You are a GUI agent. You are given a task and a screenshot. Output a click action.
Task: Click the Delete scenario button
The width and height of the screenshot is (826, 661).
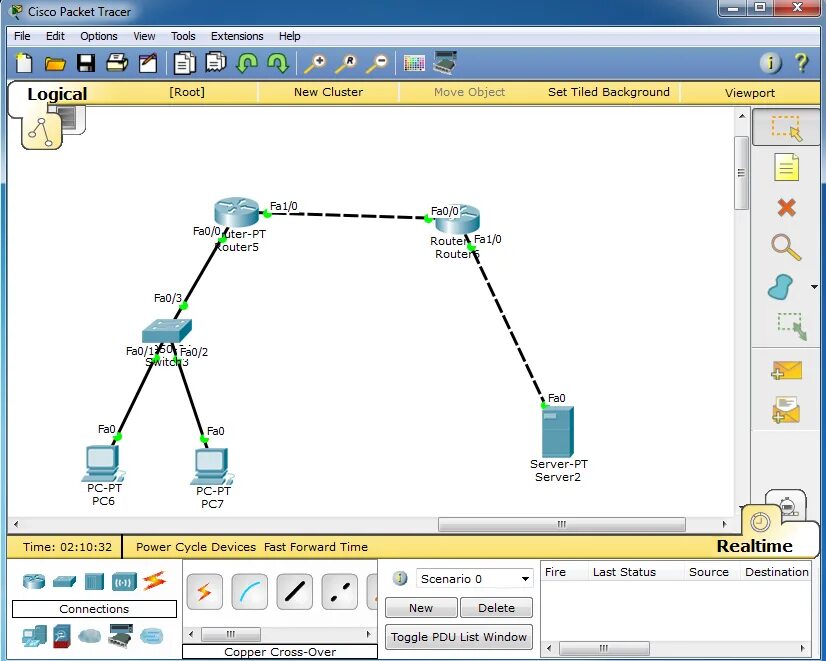coord(496,608)
